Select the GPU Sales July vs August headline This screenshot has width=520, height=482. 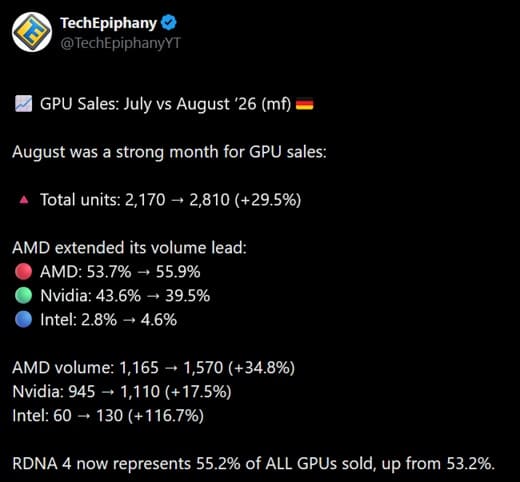166,104
